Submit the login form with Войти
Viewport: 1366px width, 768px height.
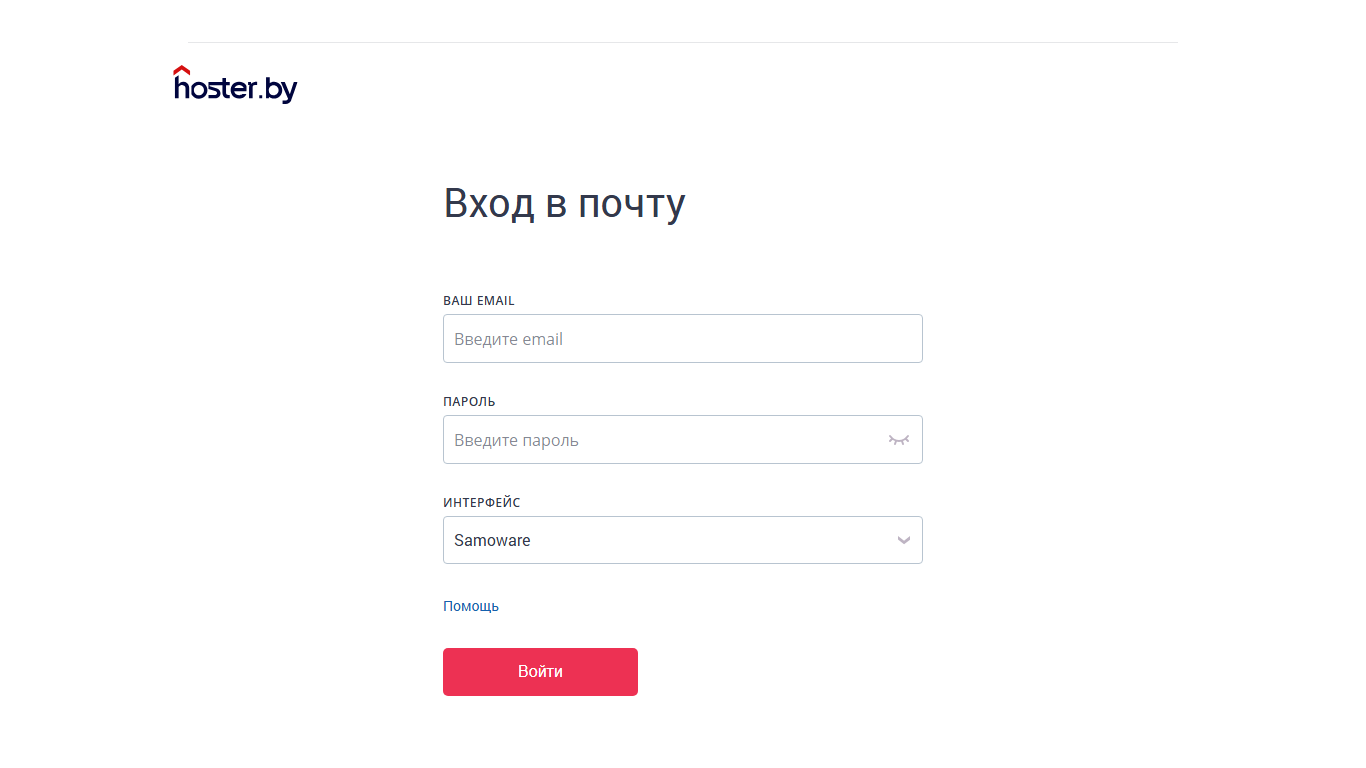[x=540, y=672]
